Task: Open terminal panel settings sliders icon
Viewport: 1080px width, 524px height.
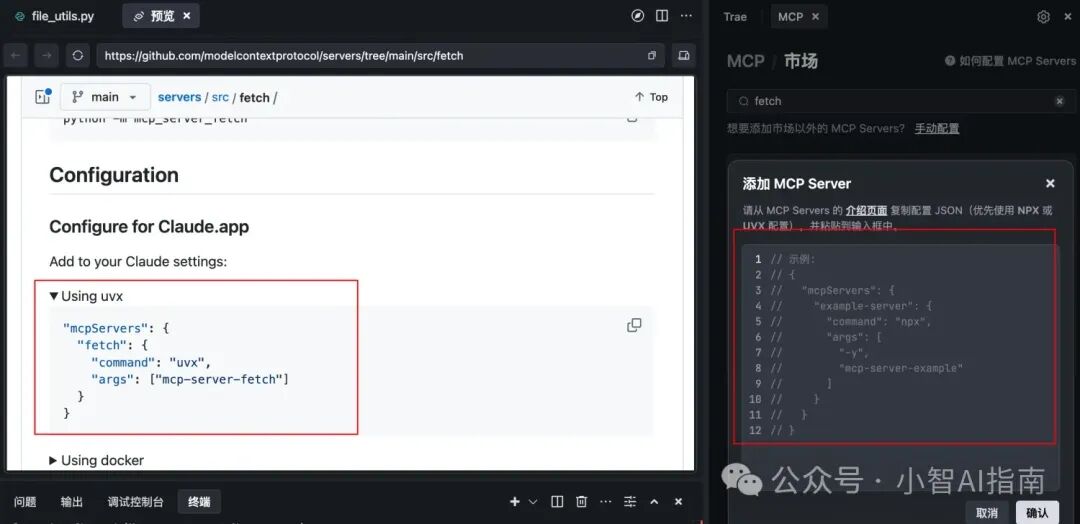Action: [x=630, y=502]
